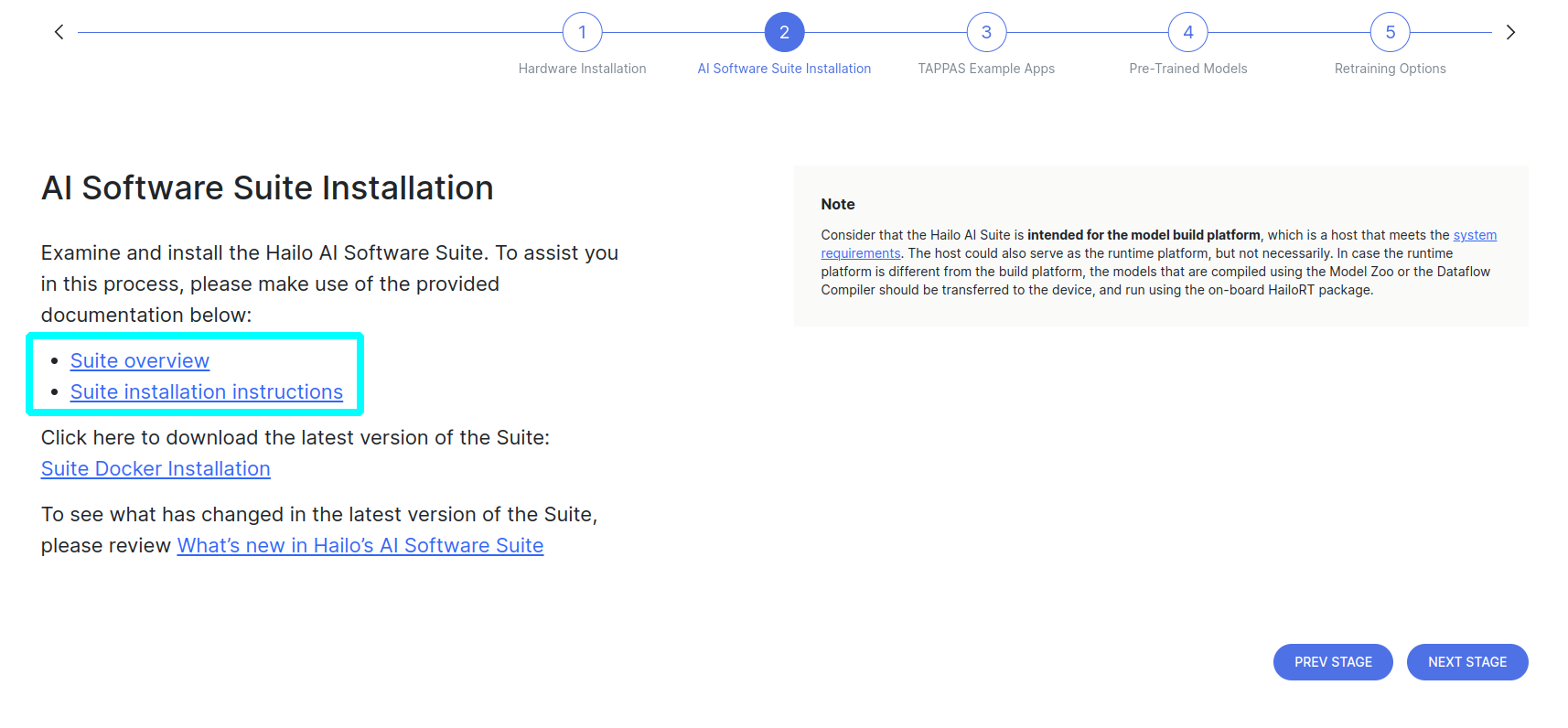Open Suite installation instructions link
This screenshot has width=1568, height=728.
[x=207, y=392]
